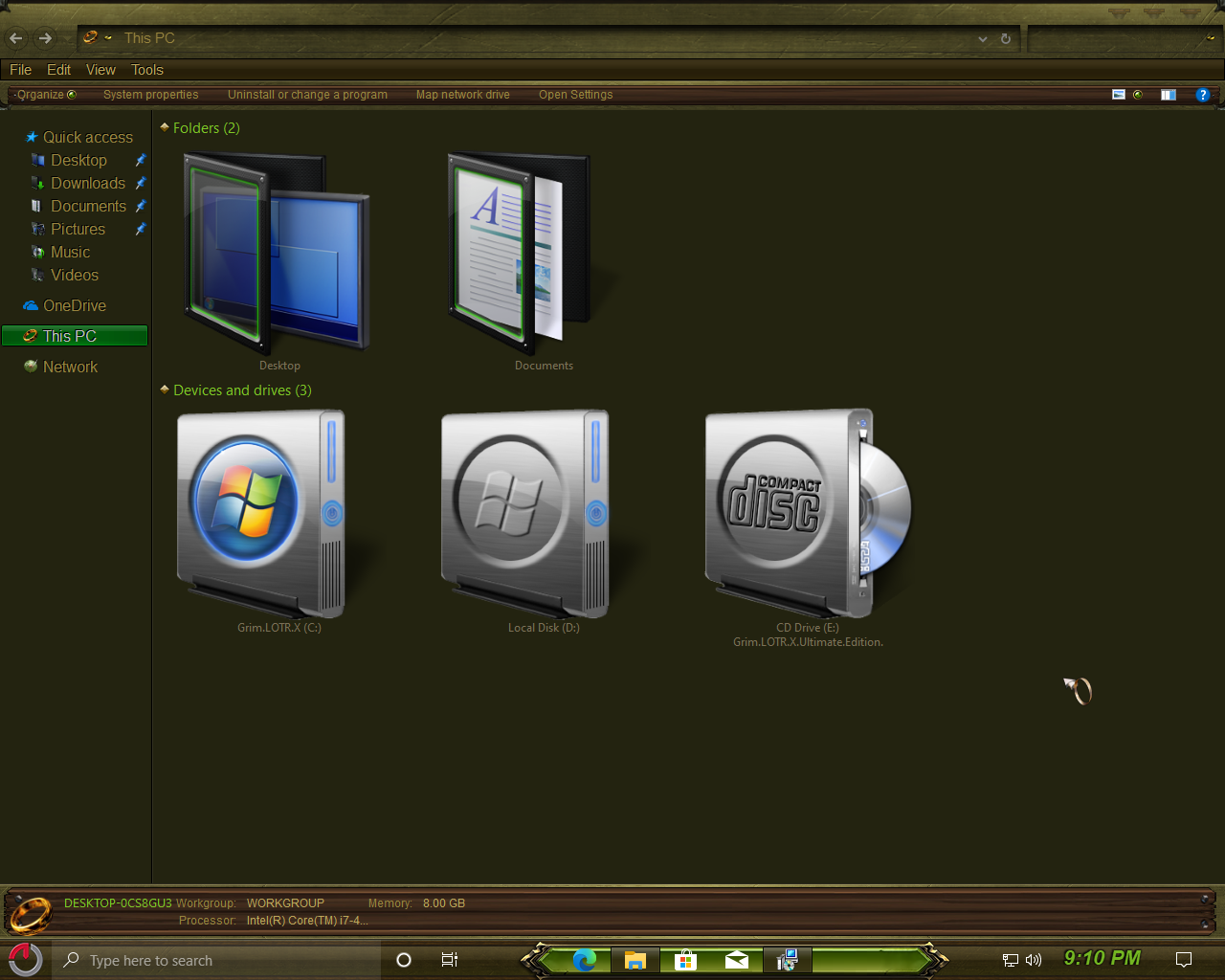Select the Desktop folder icon

tap(278, 254)
